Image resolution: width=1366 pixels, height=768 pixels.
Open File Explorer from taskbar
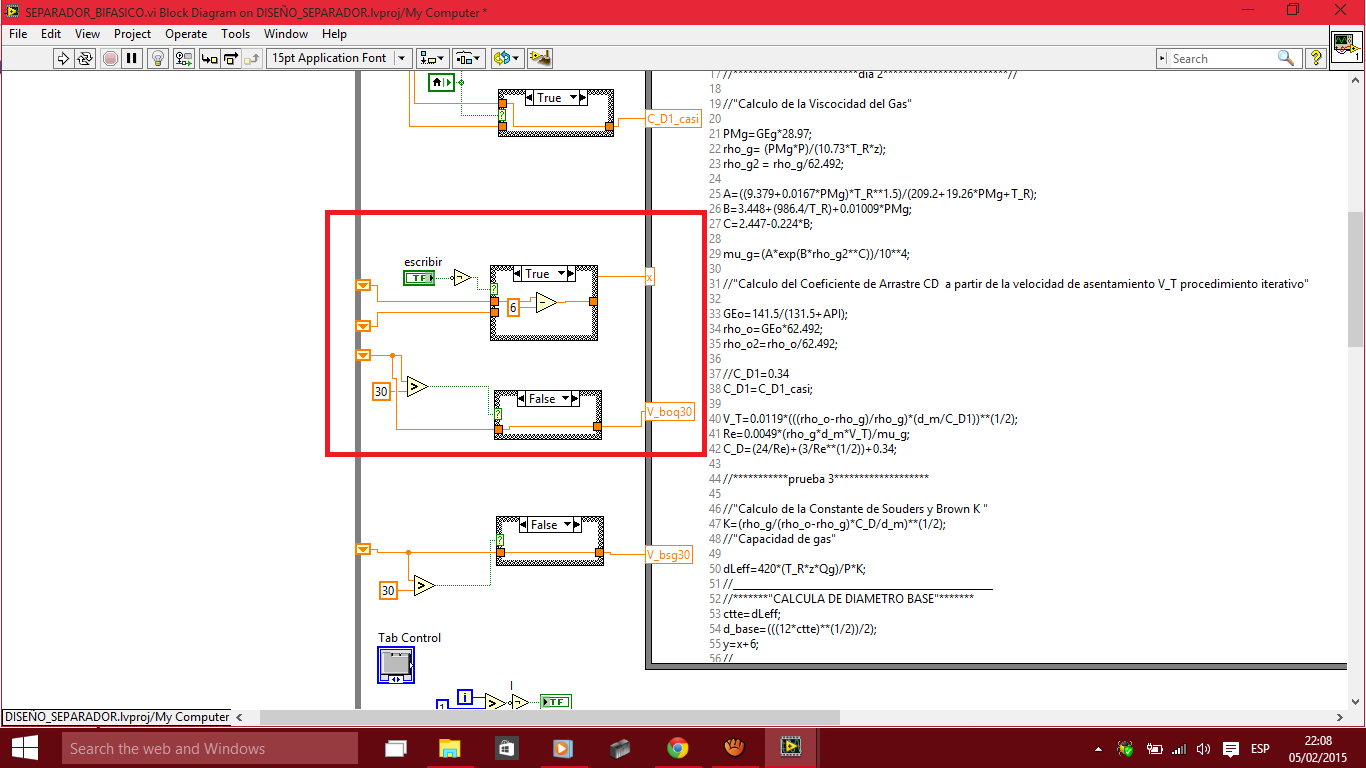pyautogui.click(x=450, y=748)
